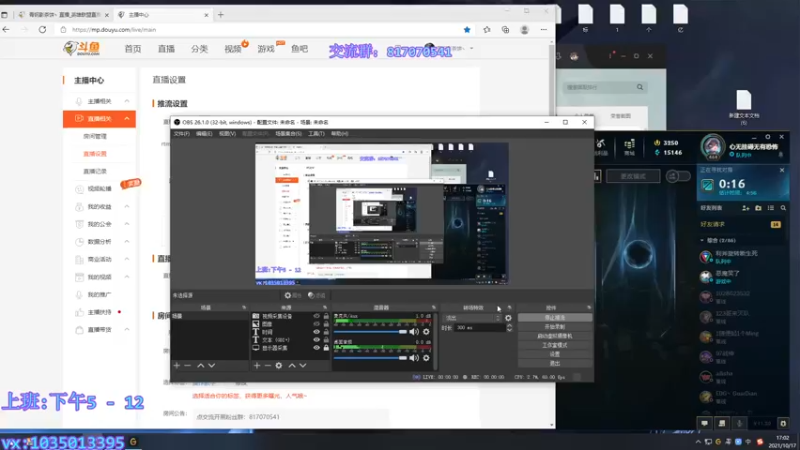The height and width of the screenshot is (450, 800).
Task: Toggle visibility of video capture device source
Action: [x=316, y=316]
